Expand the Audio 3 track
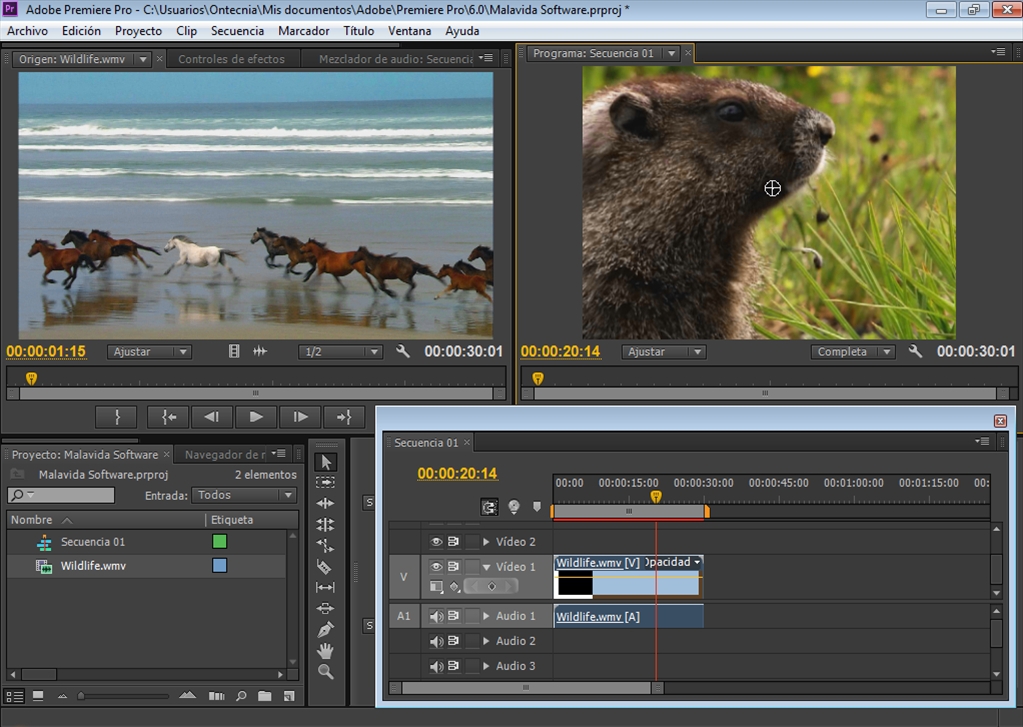 tap(486, 666)
